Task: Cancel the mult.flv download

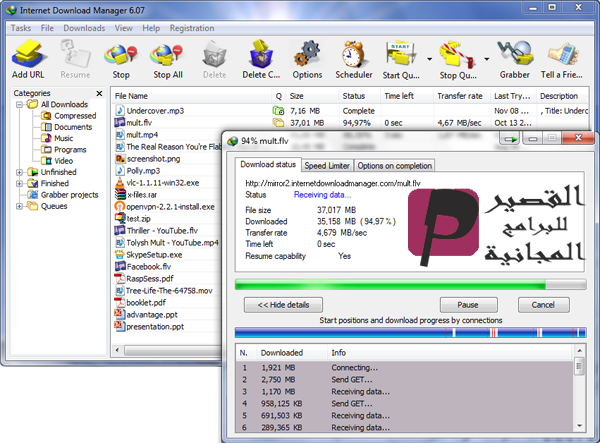Action: click(543, 305)
